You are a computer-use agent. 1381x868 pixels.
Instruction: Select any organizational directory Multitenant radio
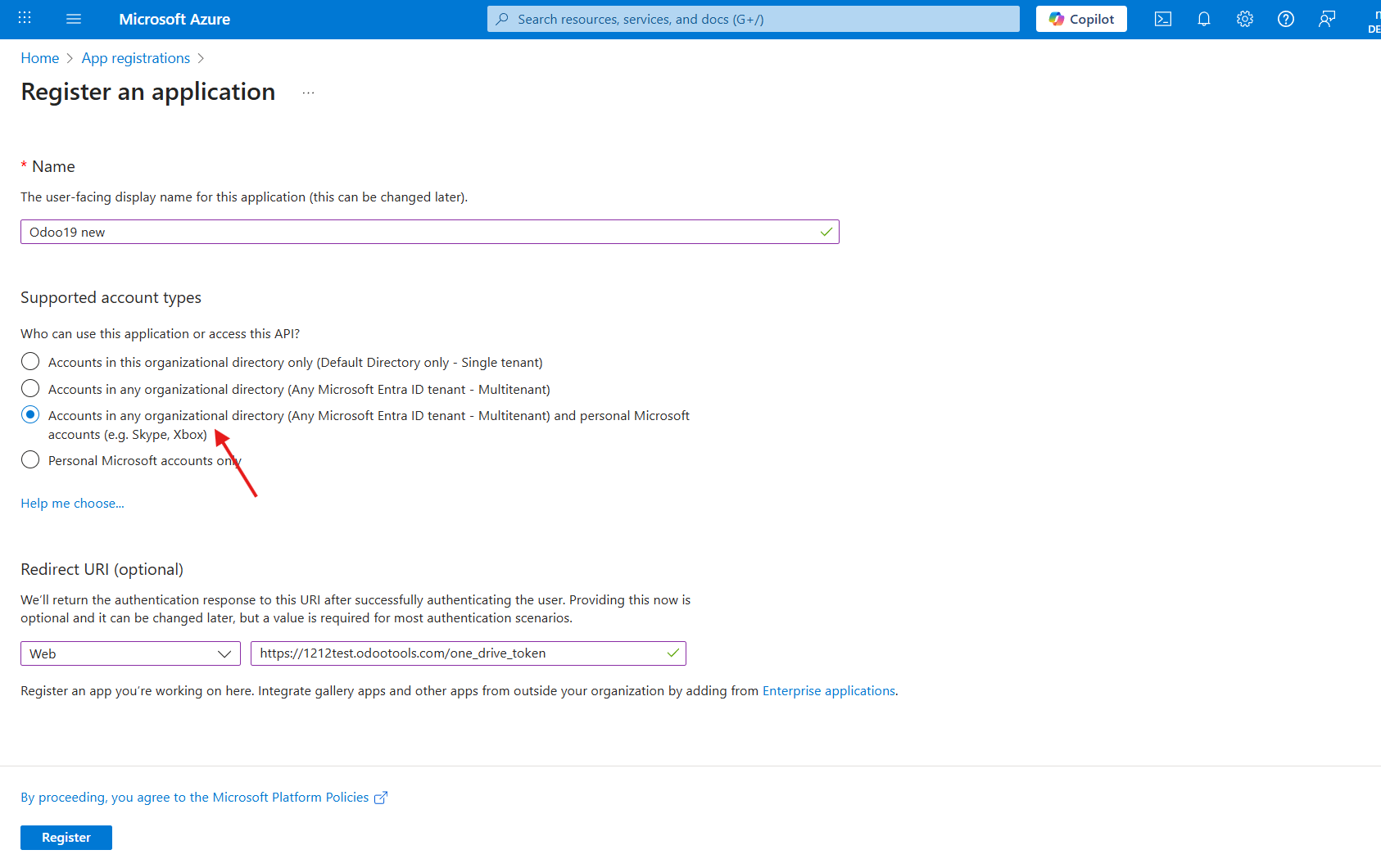click(x=30, y=388)
